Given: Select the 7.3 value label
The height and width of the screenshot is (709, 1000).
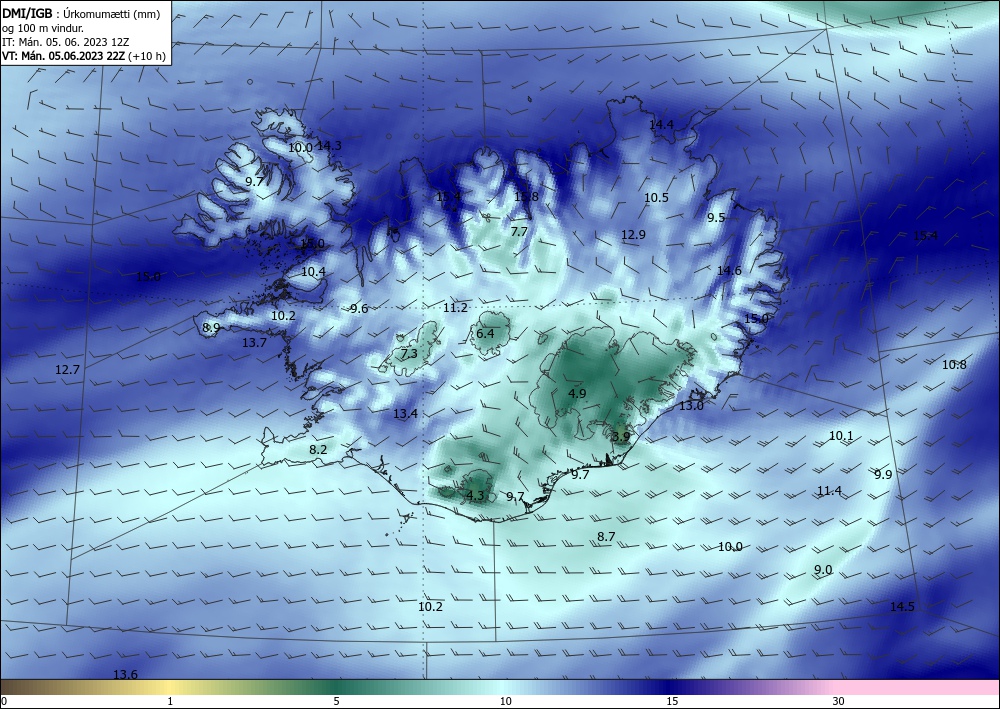Looking at the screenshot, I should (x=409, y=354).
